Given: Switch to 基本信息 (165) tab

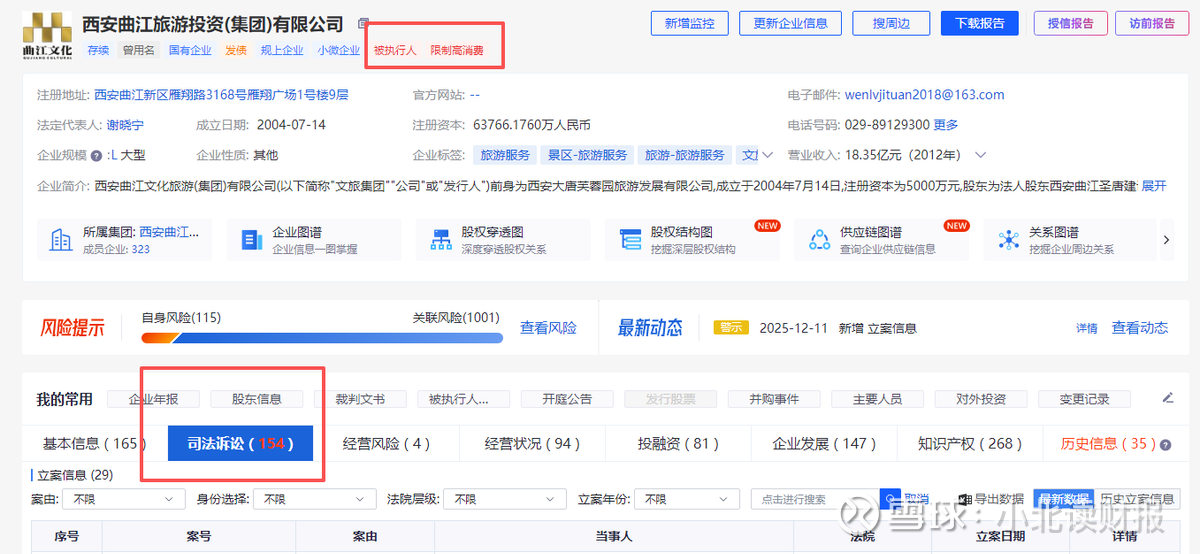Looking at the screenshot, I should 95,443.
